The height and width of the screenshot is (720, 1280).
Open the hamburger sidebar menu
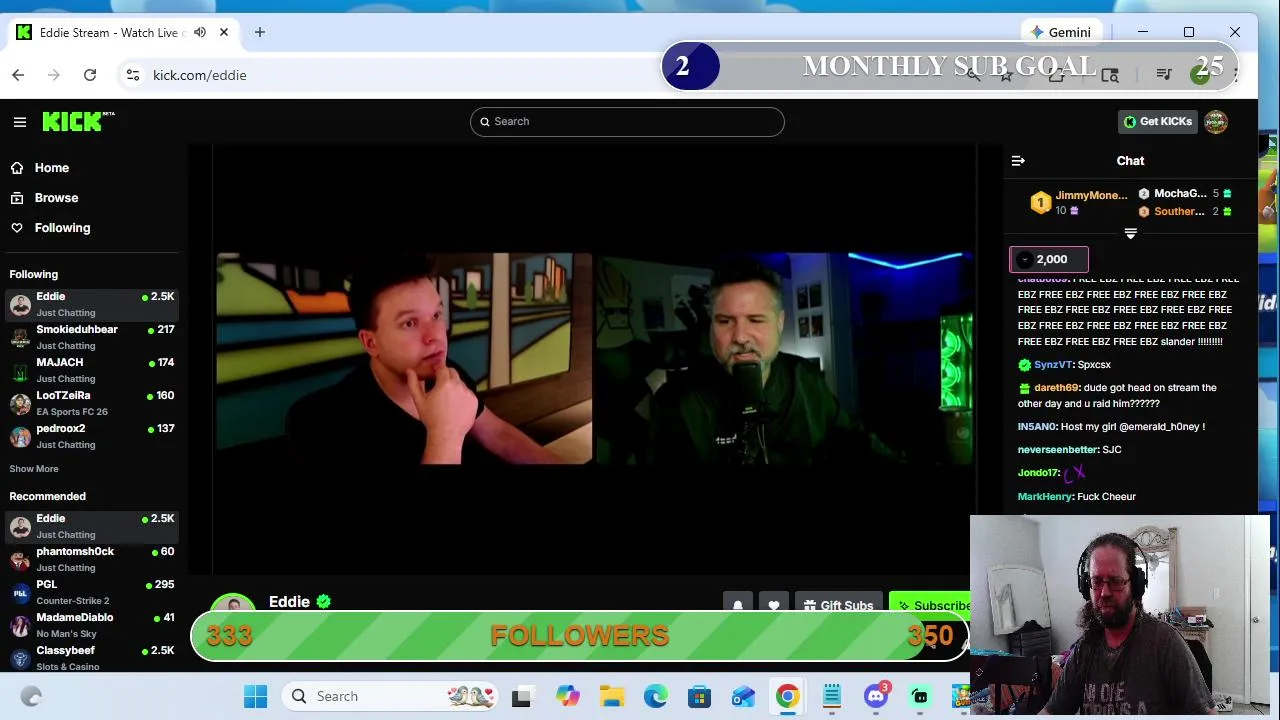[20, 122]
